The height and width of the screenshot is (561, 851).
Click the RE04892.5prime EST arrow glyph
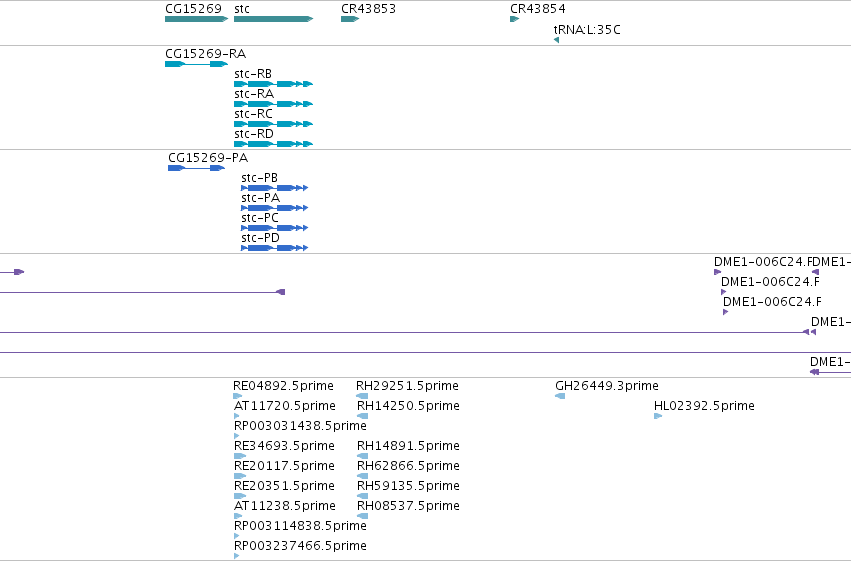[238, 396]
